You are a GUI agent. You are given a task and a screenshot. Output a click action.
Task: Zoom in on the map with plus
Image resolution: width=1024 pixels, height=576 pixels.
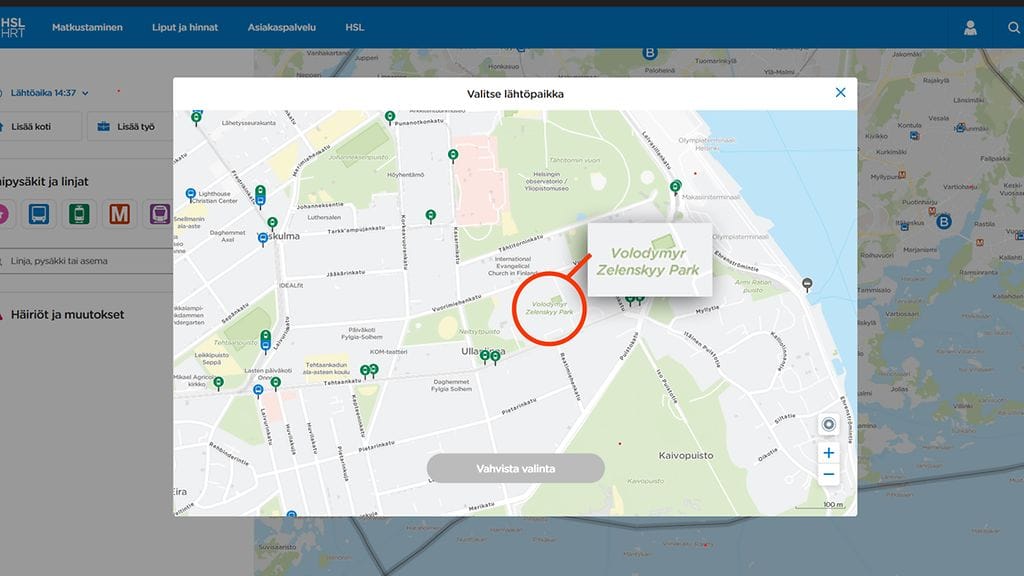click(828, 453)
